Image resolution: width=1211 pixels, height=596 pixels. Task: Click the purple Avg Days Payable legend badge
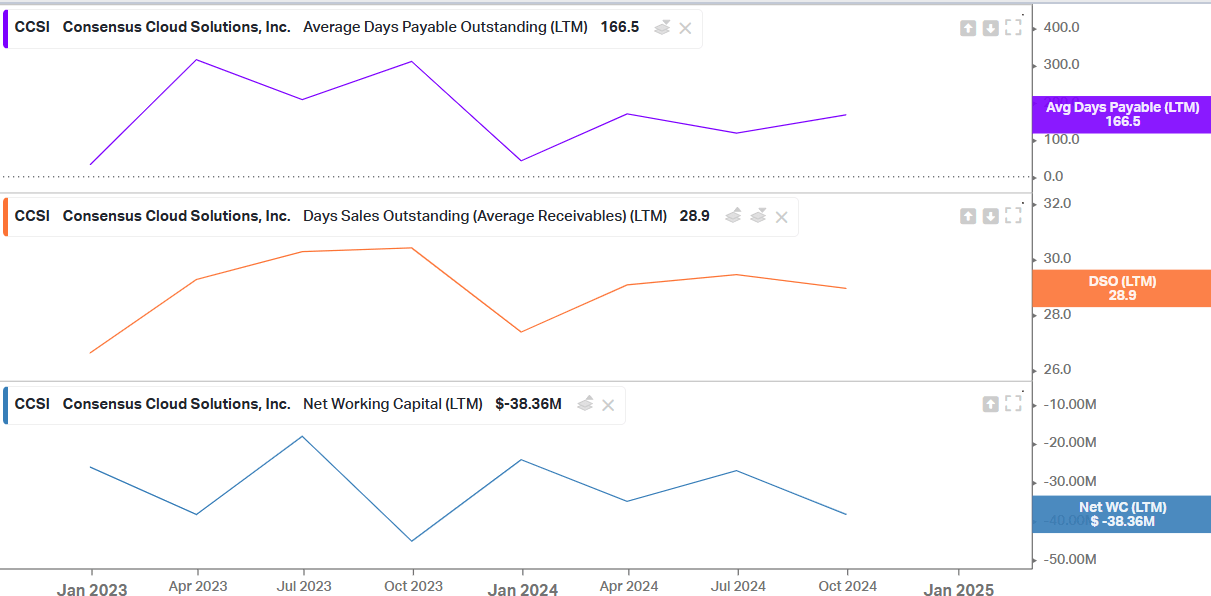coord(1121,114)
